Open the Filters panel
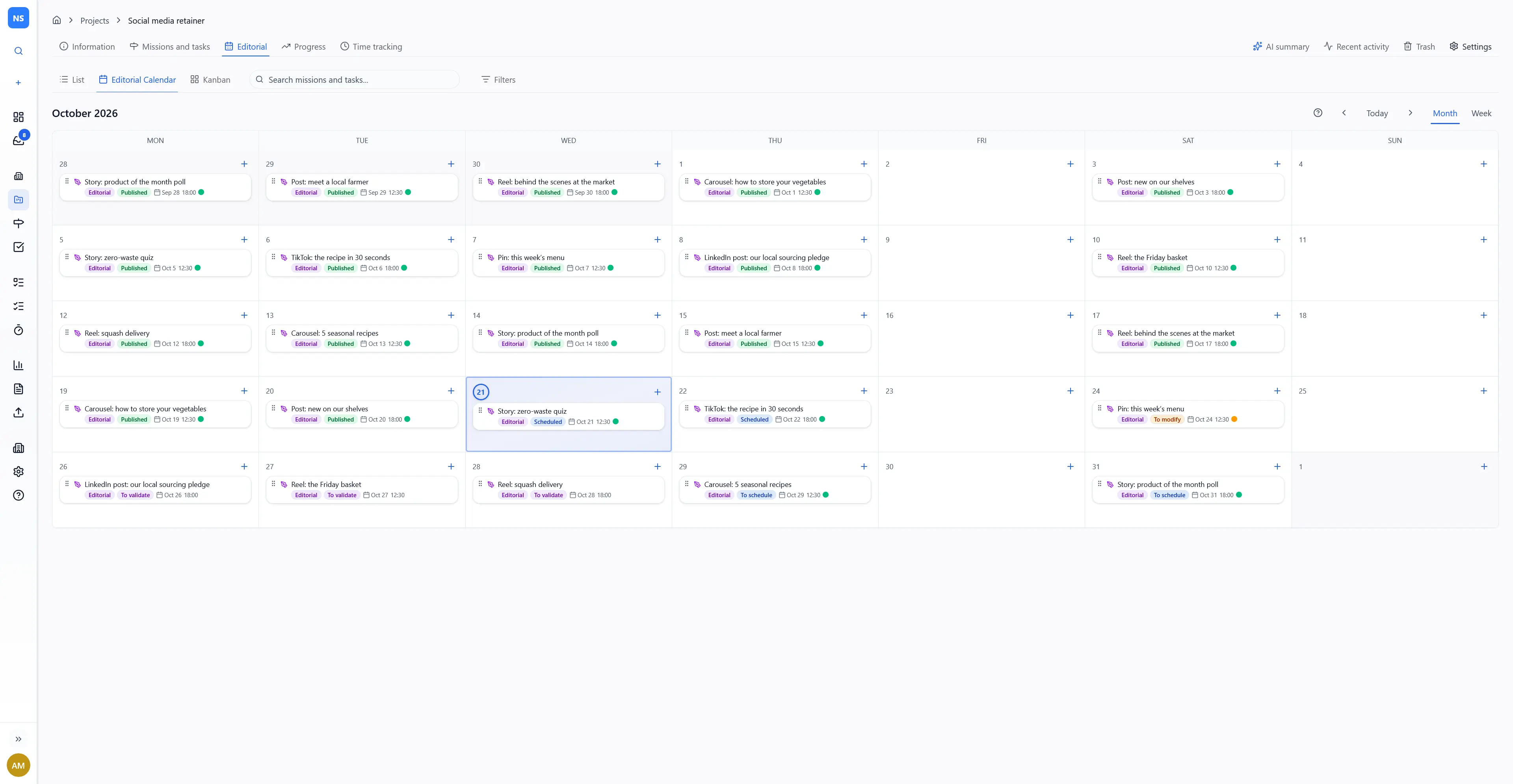Viewport: 1513px width, 784px height. (x=498, y=80)
